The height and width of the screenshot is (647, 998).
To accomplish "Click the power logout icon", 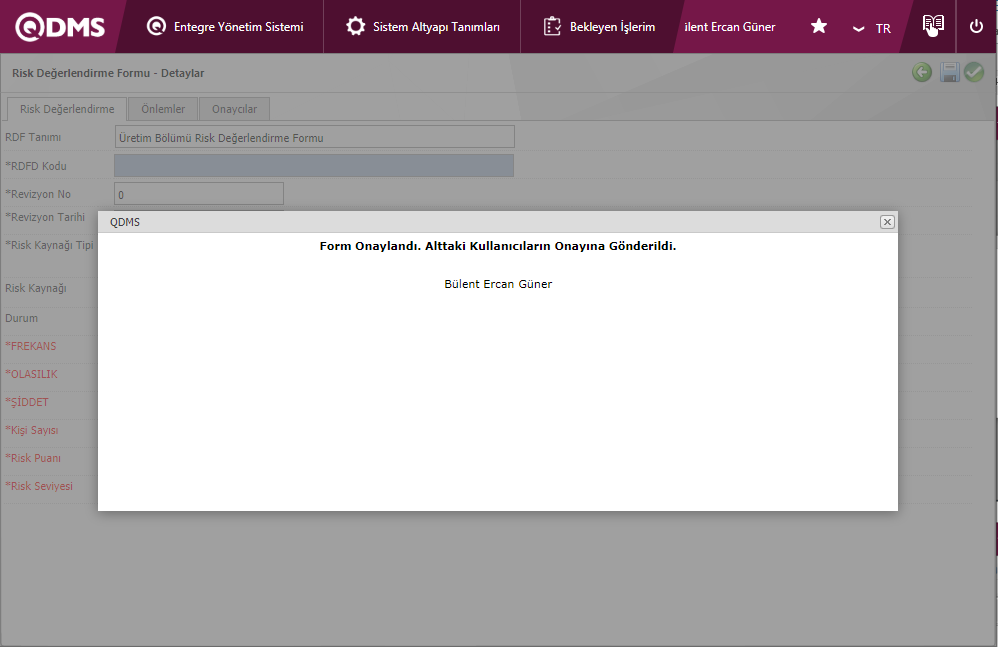I will coord(976,27).
